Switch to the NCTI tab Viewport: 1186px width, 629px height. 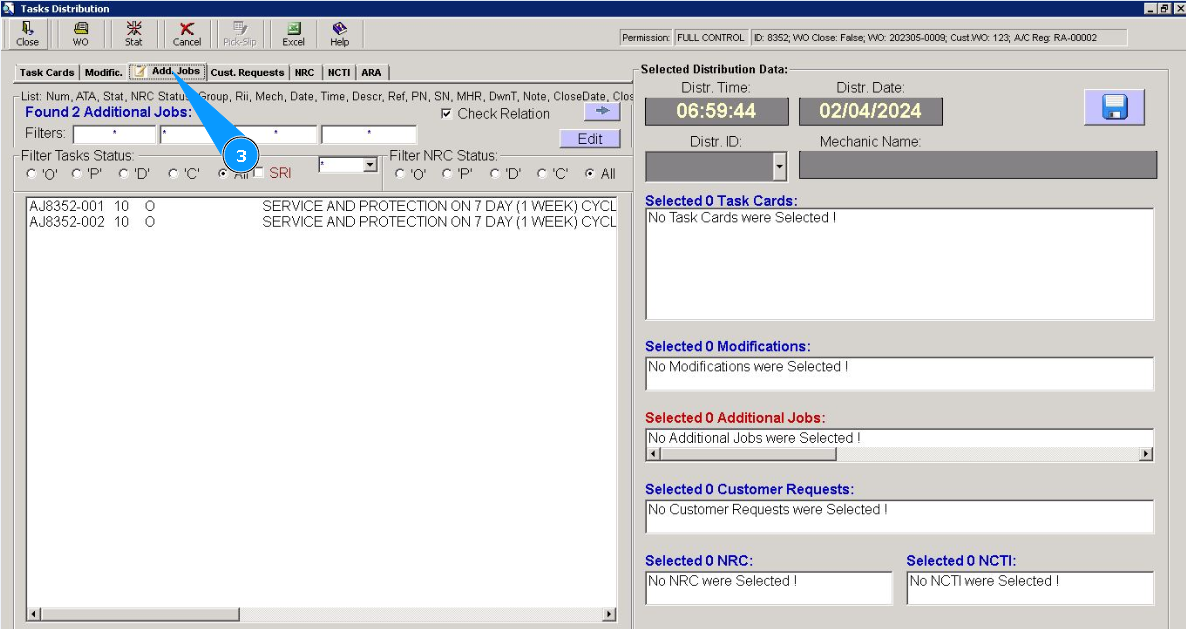tap(339, 73)
